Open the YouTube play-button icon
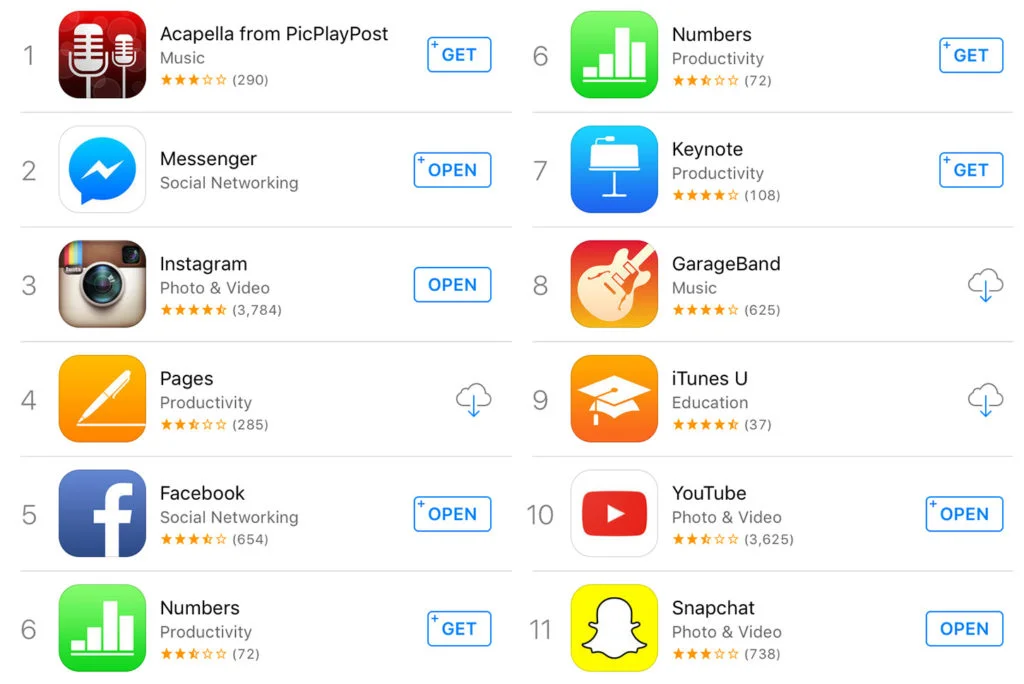The width and height of the screenshot is (1024, 684). [x=613, y=514]
